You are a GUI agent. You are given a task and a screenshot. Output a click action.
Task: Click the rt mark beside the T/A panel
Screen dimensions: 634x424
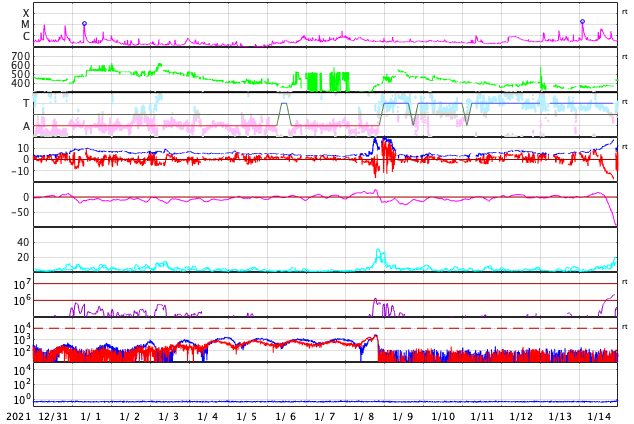(625, 101)
